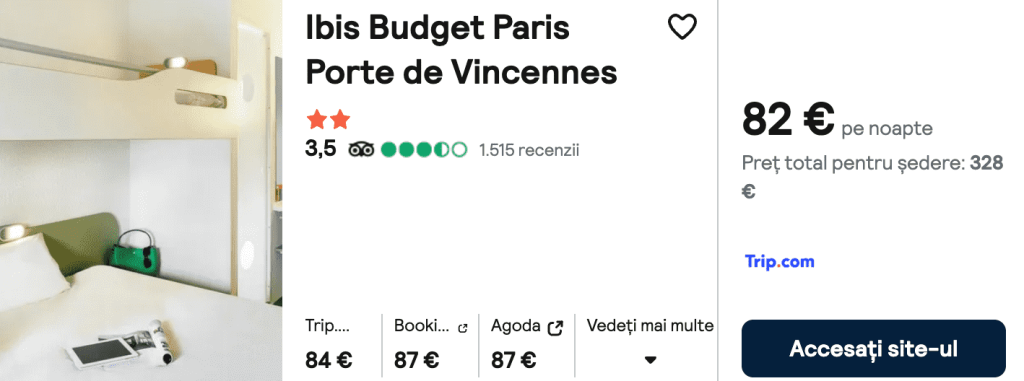
Task: Click the Agoda provider name
Action: 516,325
